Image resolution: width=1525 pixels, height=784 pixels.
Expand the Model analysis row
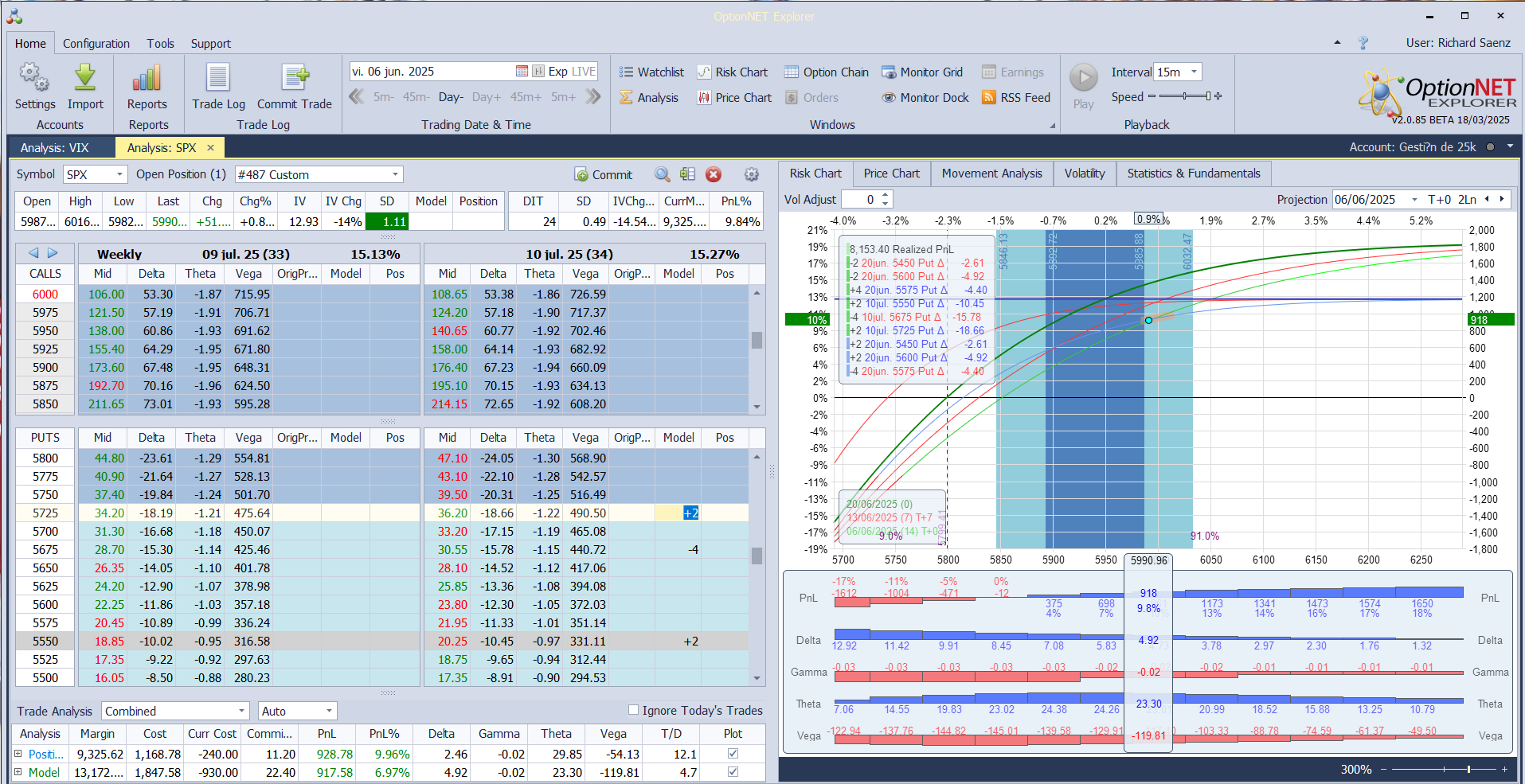click(x=18, y=771)
